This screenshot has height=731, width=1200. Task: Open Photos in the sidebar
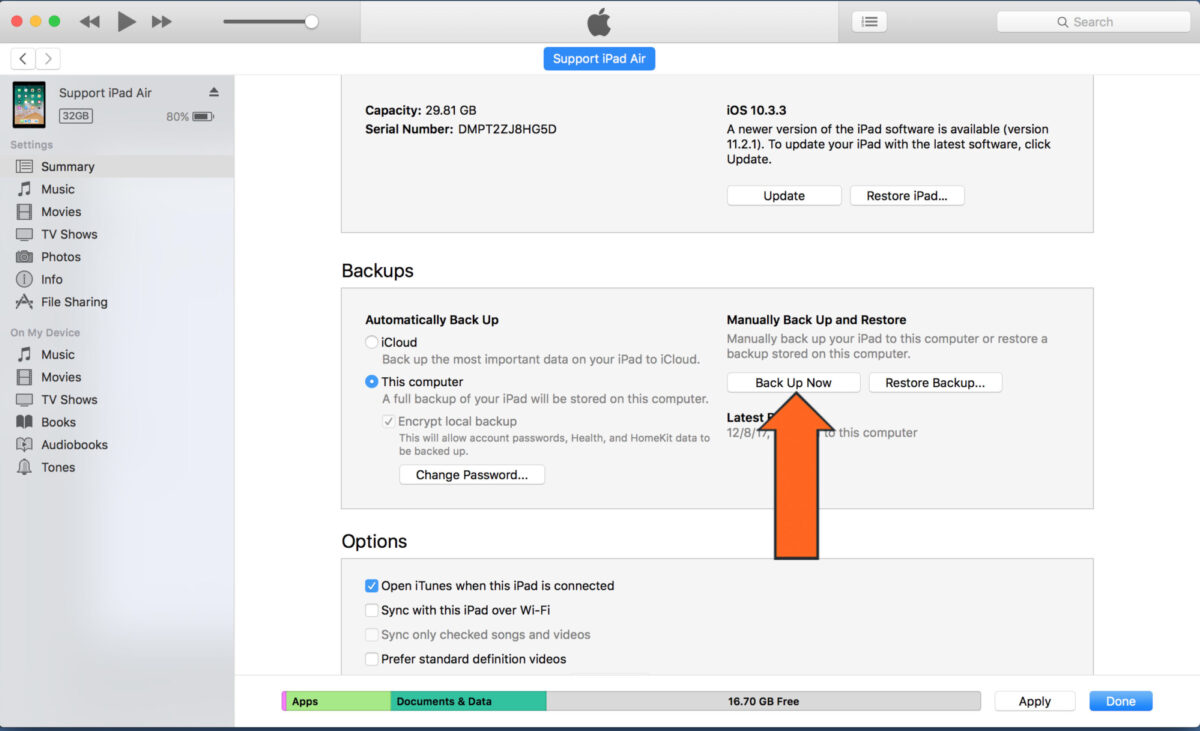[117, 256]
